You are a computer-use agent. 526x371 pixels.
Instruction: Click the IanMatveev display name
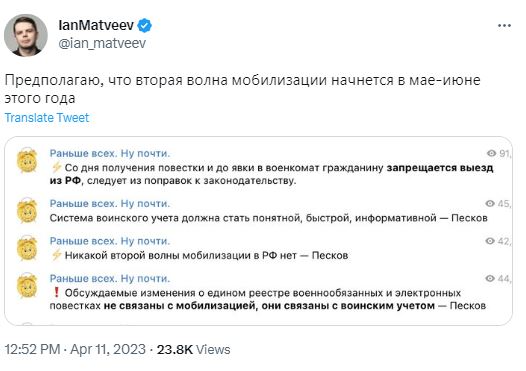pyautogui.click(x=96, y=25)
